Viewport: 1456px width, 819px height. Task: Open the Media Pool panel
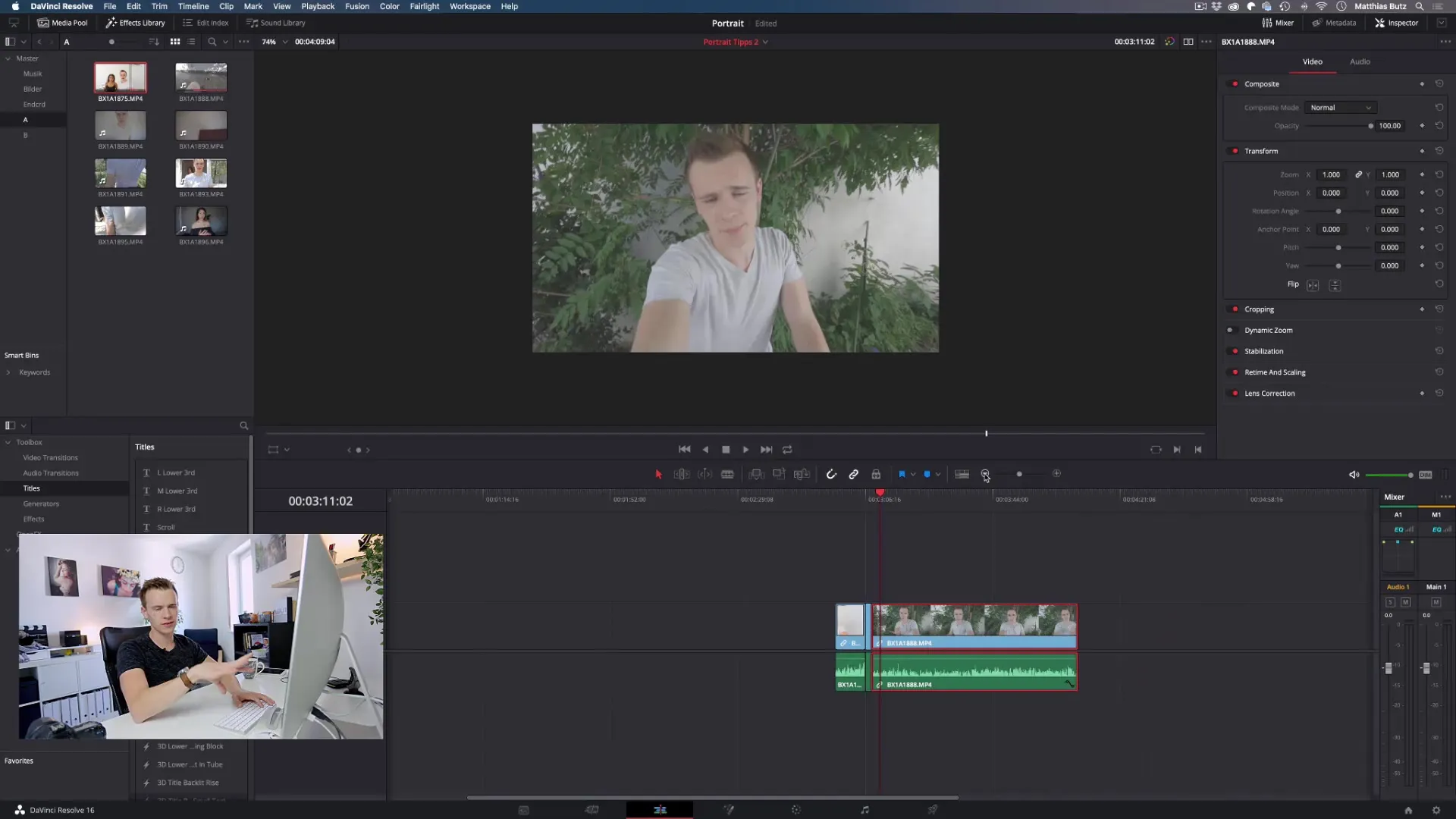[62, 23]
